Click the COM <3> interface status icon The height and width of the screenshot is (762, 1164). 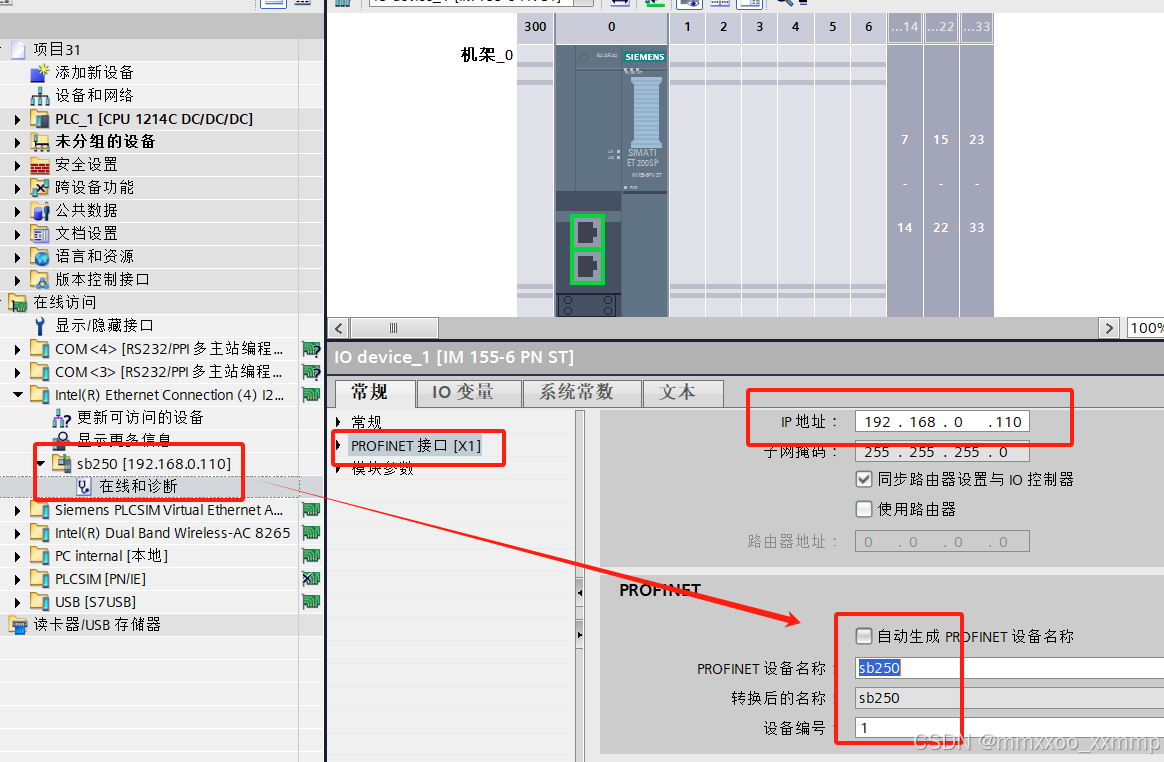312,372
